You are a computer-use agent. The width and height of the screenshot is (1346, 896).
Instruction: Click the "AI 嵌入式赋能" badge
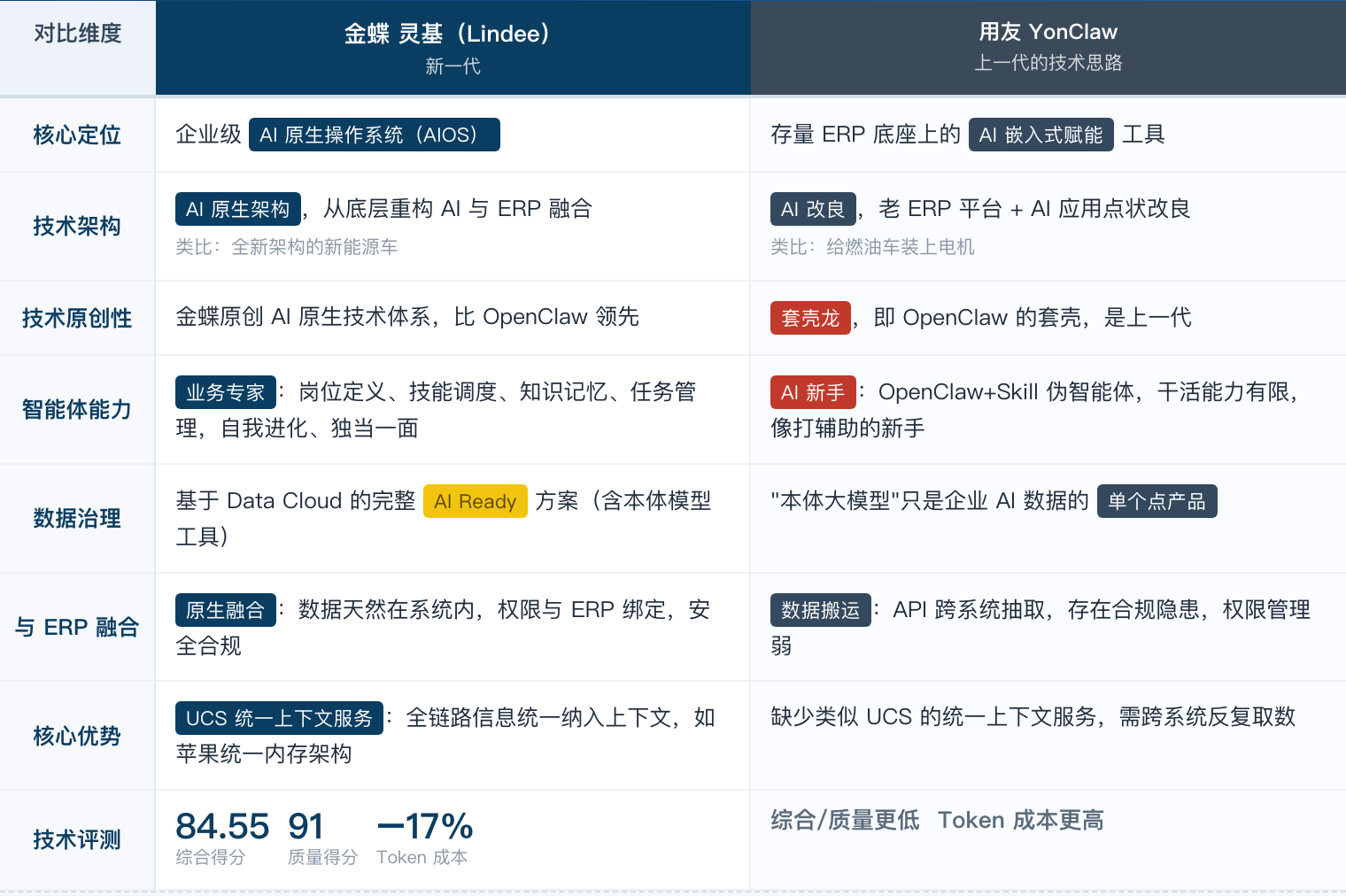tap(1041, 135)
